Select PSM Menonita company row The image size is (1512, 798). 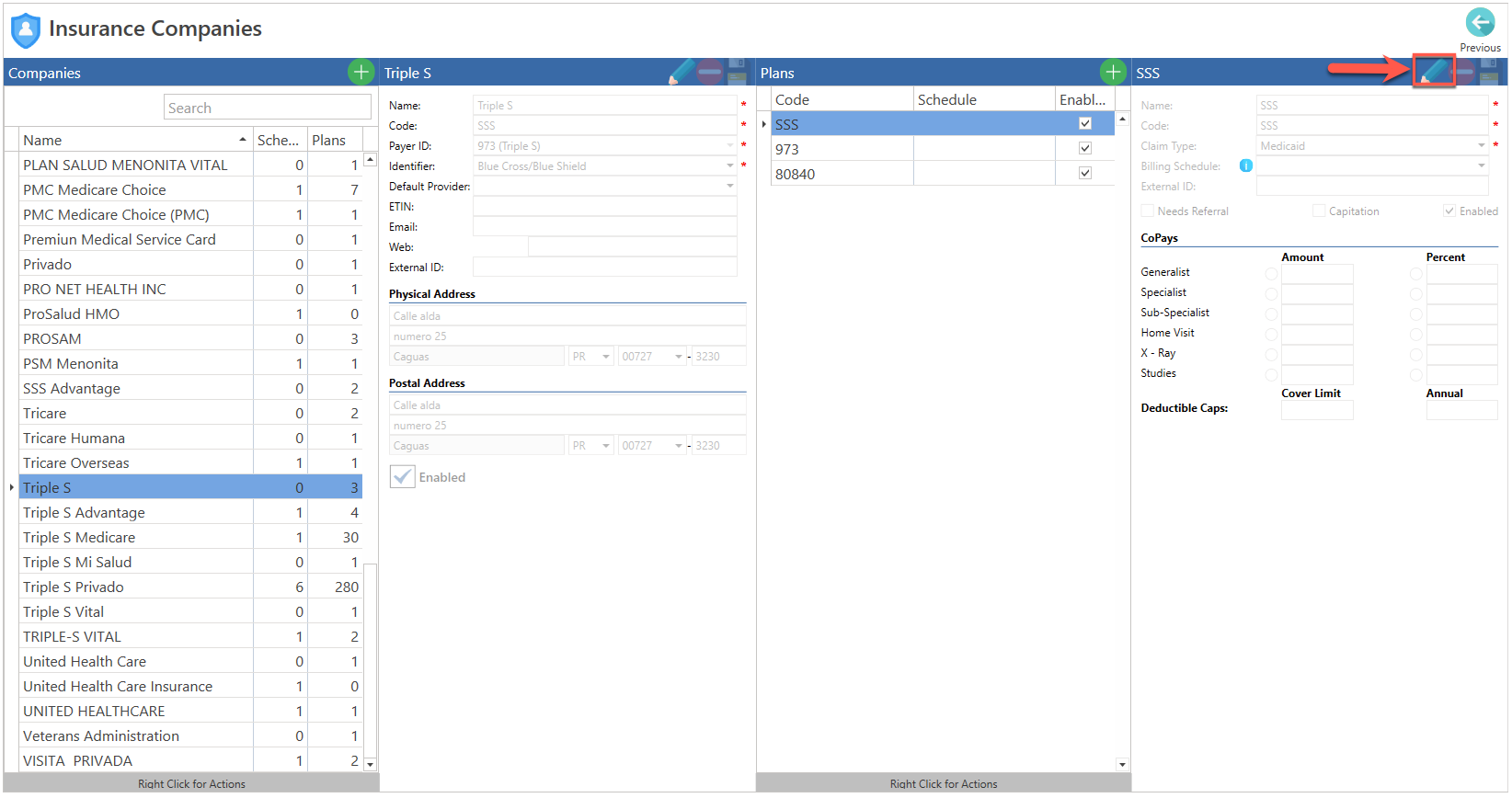[190, 363]
